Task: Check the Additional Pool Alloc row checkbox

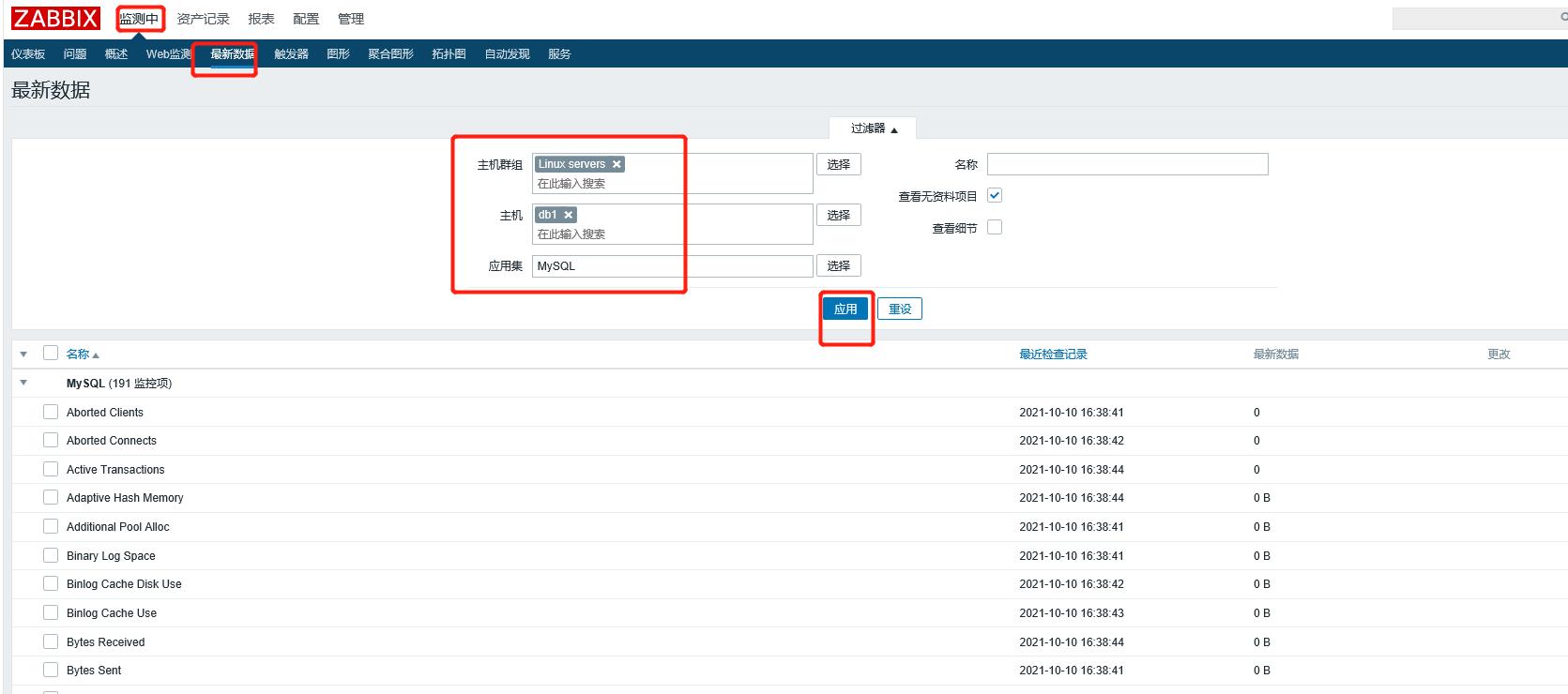Action: pyautogui.click(x=51, y=526)
